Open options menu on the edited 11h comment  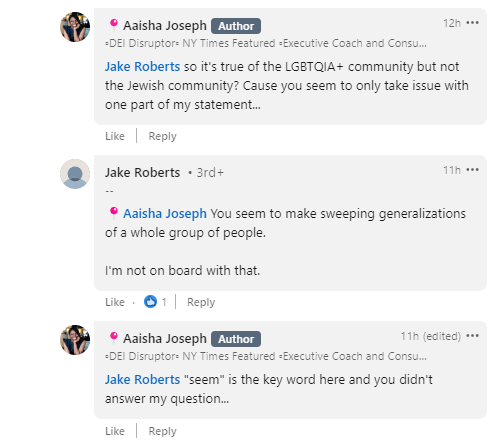(472, 336)
